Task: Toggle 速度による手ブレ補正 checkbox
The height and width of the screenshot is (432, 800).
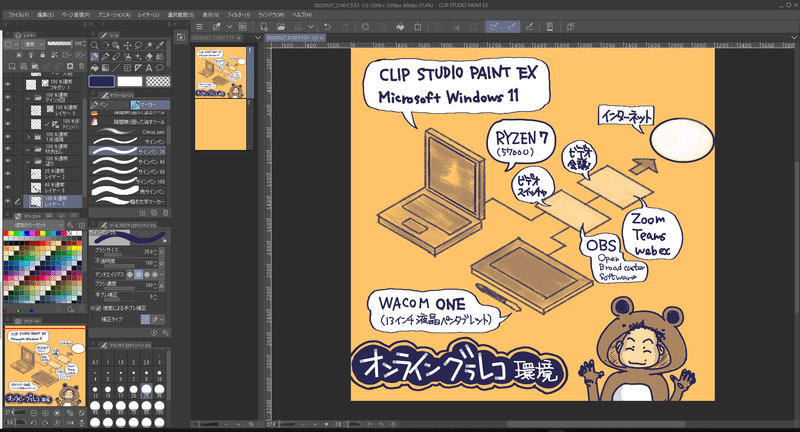Action: 98,308
